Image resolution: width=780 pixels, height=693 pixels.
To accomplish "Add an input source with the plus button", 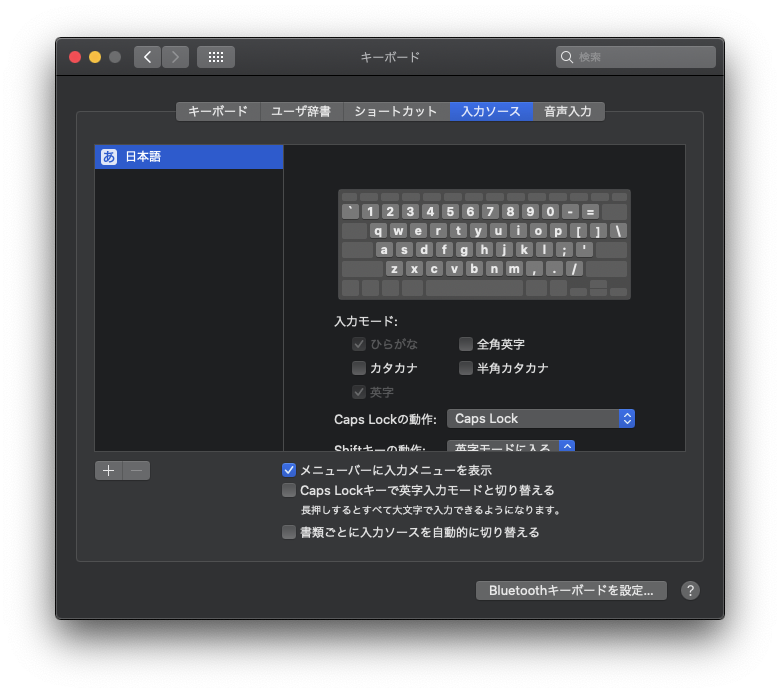I will 108,470.
